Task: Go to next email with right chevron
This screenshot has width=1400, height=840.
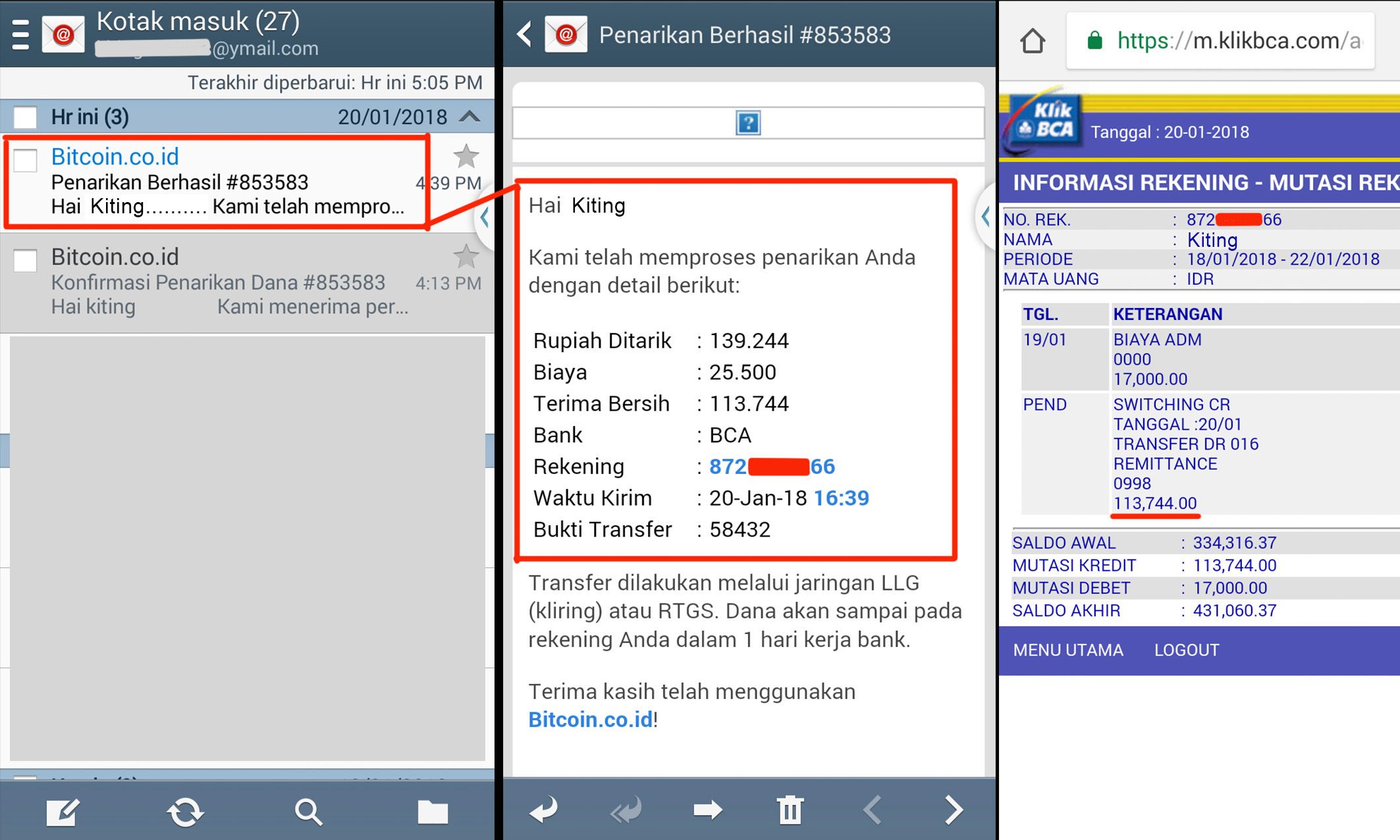Action: point(954,810)
